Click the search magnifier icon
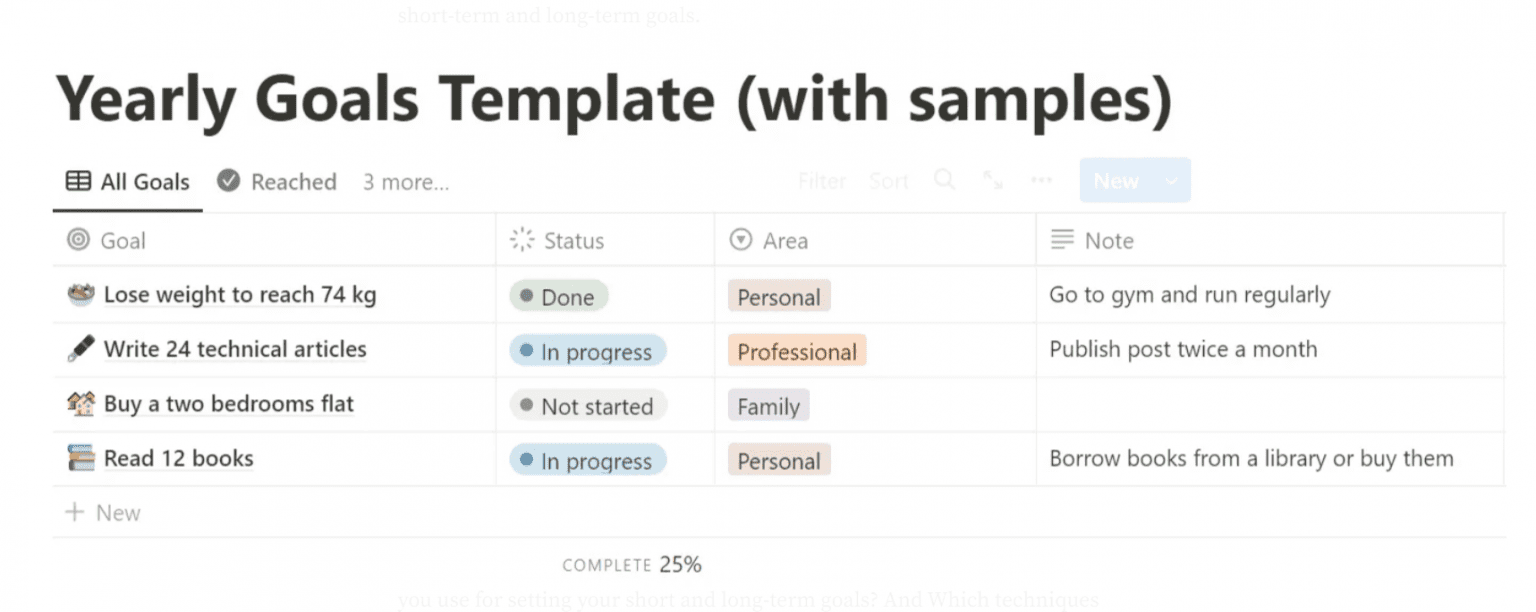This screenshot has height=612, width=1536. [944, 180]
